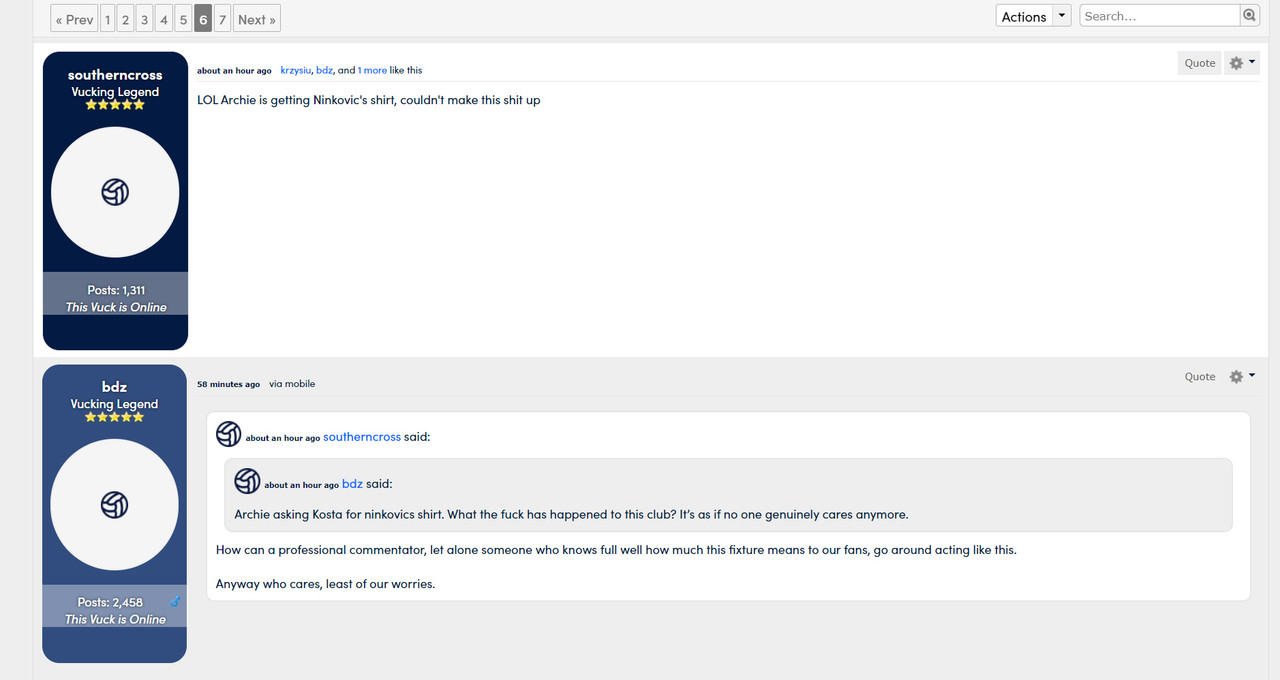Image resolution: width=1280 pixels, height=680 pixels.
Task: Click the « Prev pagination button
Action: point(75,19)
